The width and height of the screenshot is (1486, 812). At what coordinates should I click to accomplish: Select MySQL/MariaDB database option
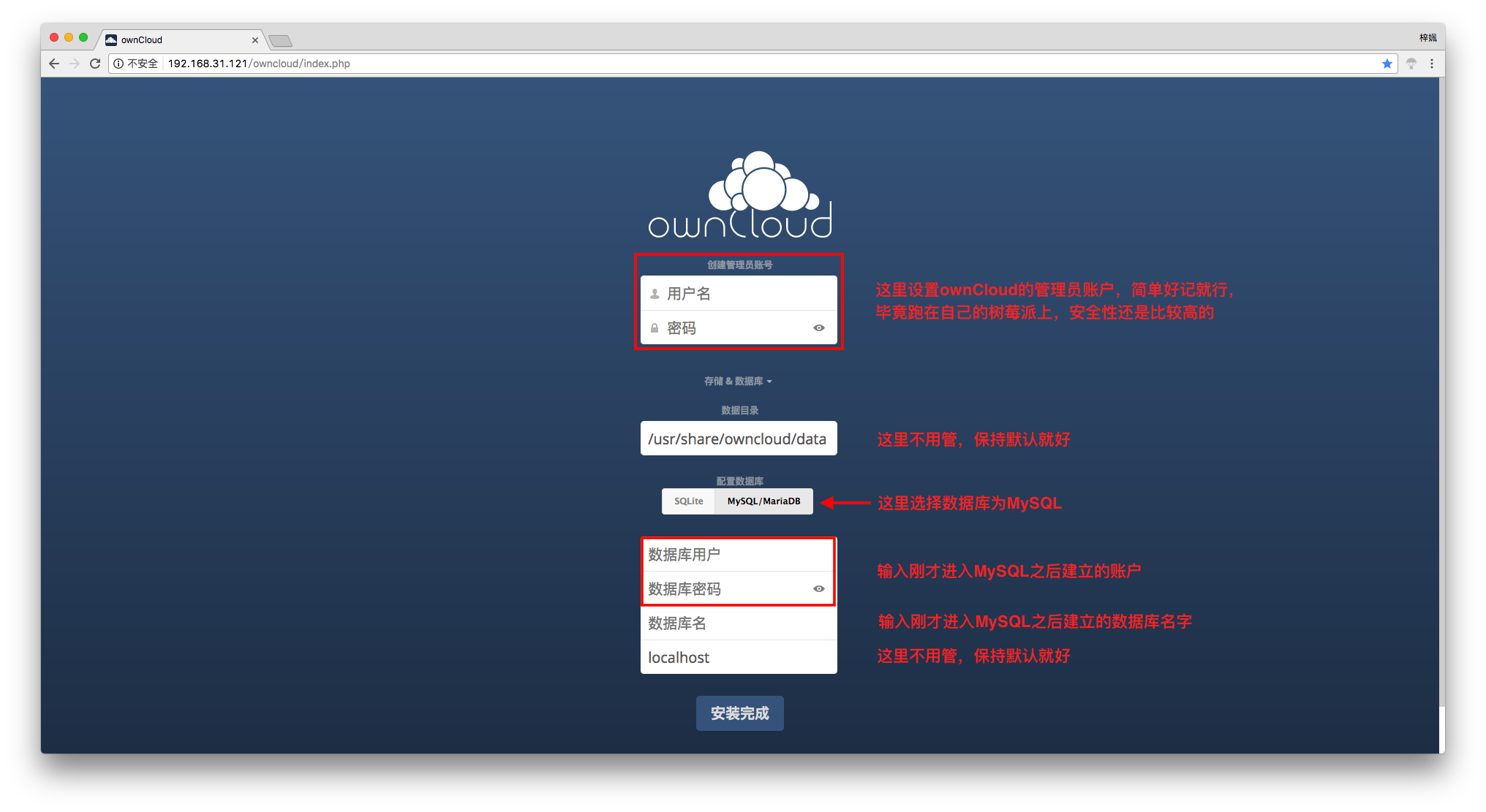tap(763, 501)
